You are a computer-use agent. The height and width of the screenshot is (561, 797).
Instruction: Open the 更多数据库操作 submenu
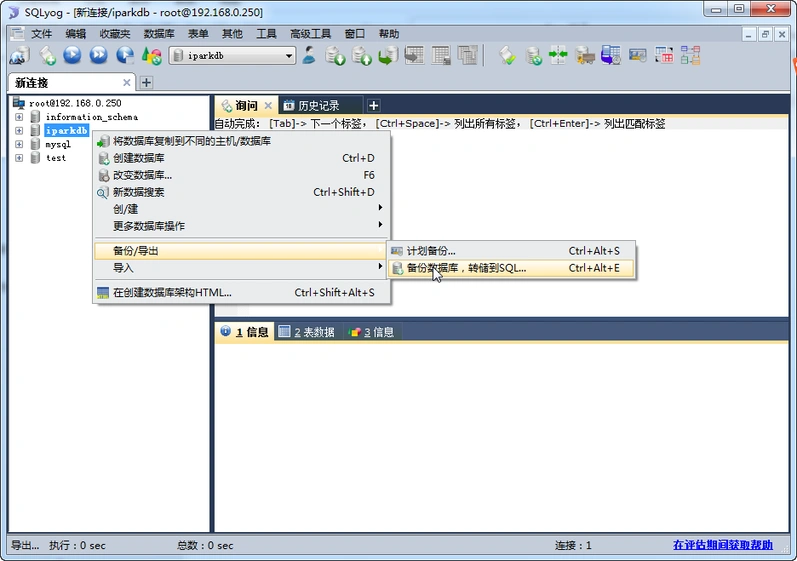pos(241,226)
